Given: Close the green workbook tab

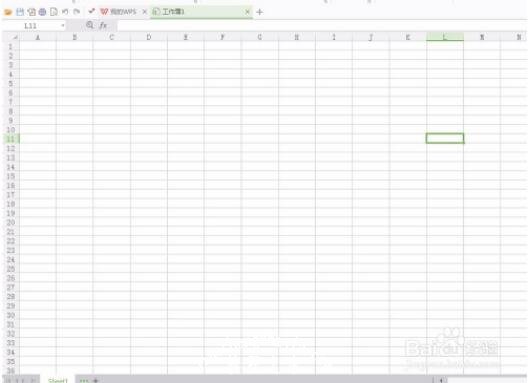Looking at the screenshot, I should pyautogui.click(x=247, y=12).
